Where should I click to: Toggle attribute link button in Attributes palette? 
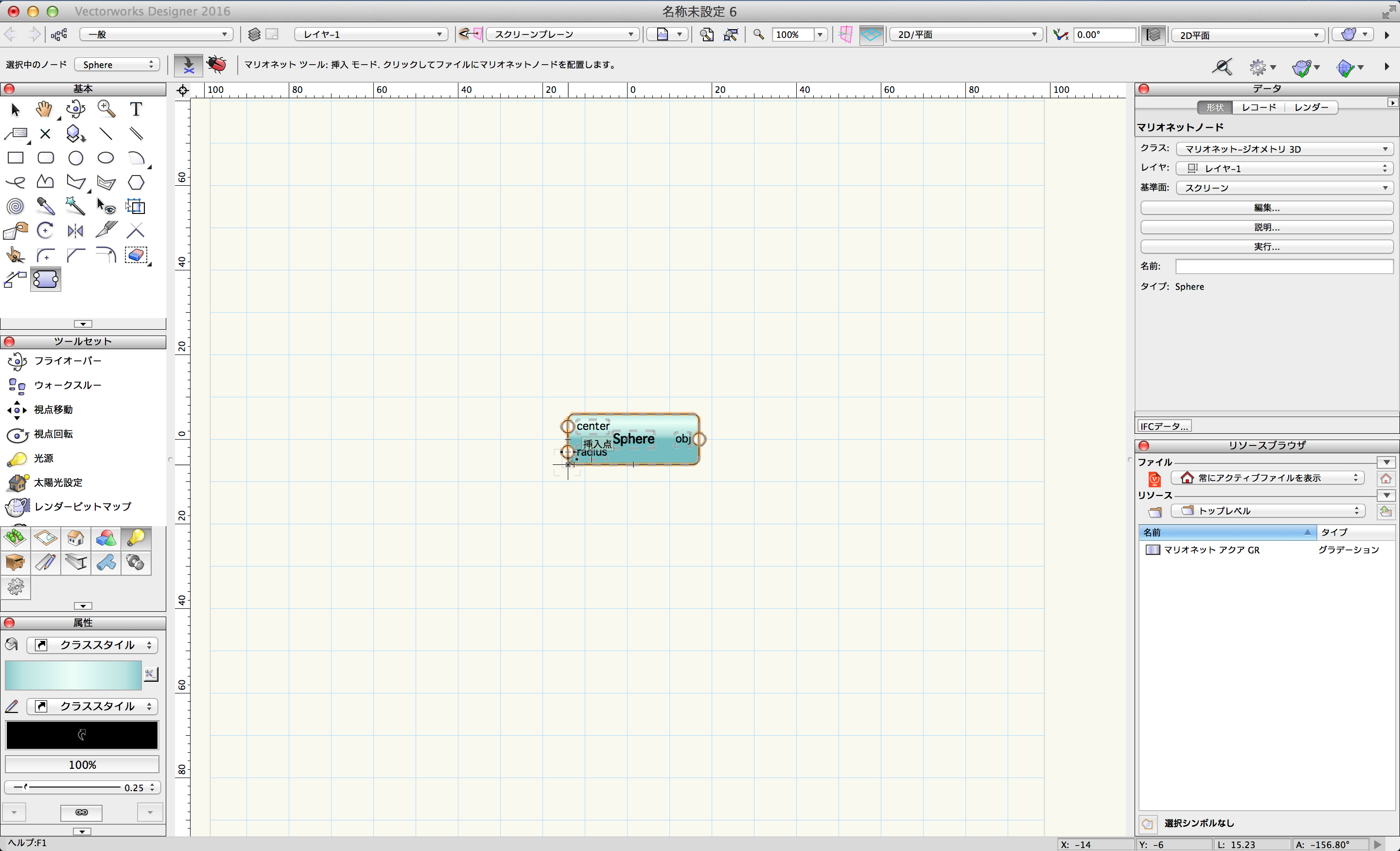(81, 813)
